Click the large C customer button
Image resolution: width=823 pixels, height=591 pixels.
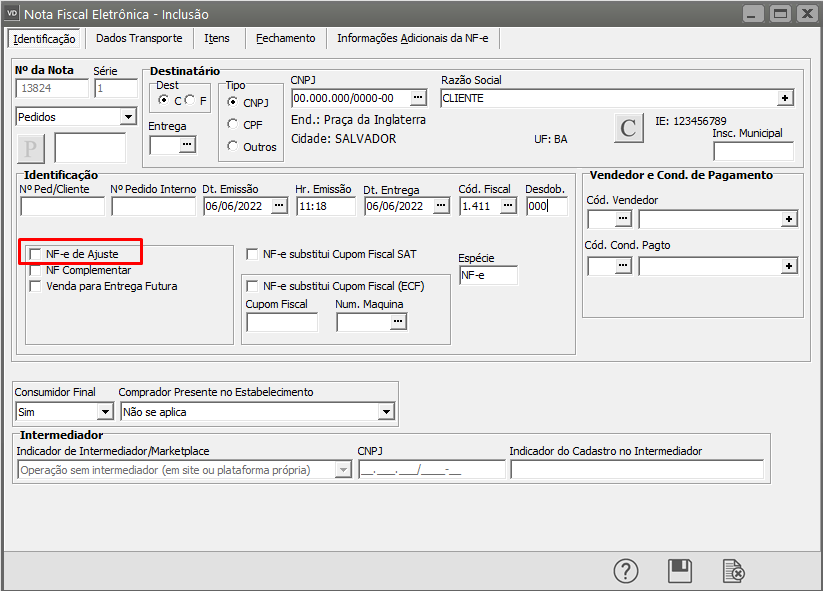(628, 128)
